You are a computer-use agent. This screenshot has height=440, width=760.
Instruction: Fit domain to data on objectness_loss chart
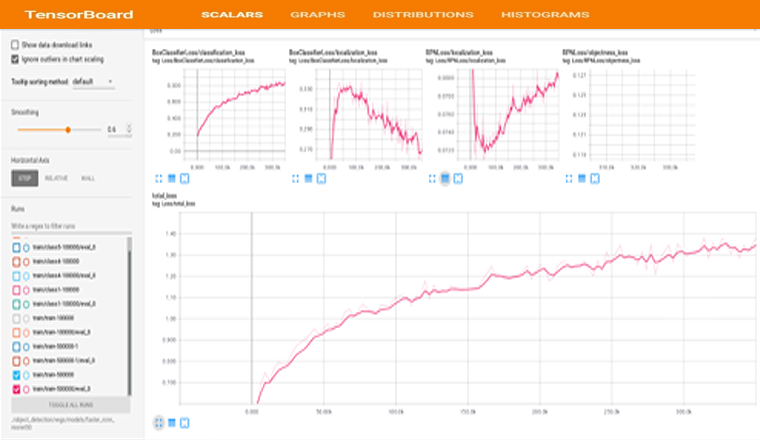tap(592, 178)
